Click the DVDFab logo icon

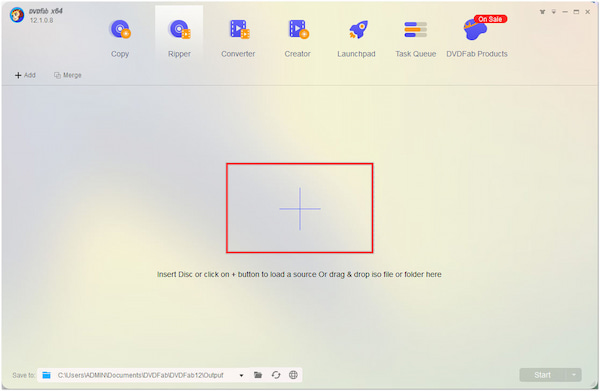click(17, 15)
